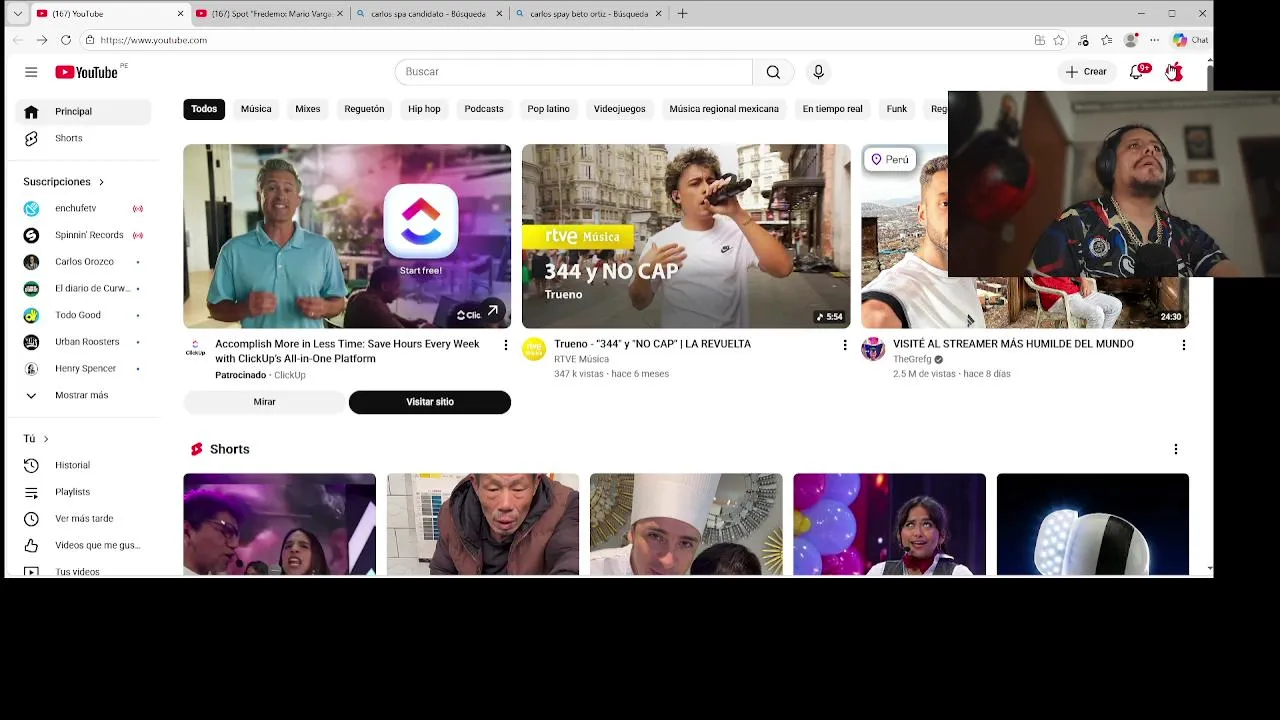Open the Historial page

pos(83,465)
